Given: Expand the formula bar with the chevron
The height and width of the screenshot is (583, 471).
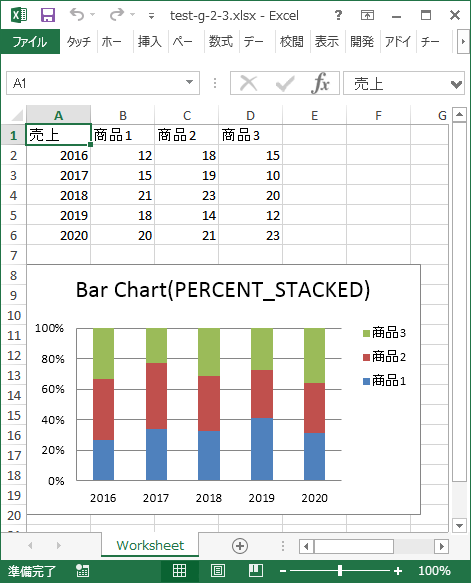Looking at the screenshot, I should 457,84.
